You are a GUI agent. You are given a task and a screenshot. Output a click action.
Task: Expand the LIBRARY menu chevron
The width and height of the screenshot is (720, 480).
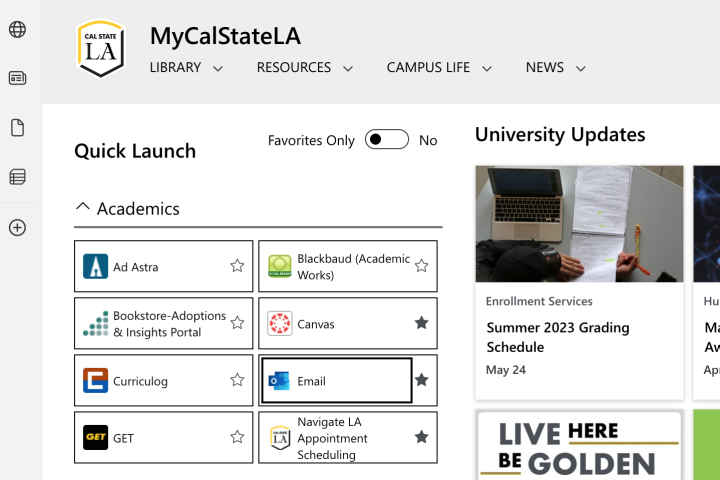218,69
